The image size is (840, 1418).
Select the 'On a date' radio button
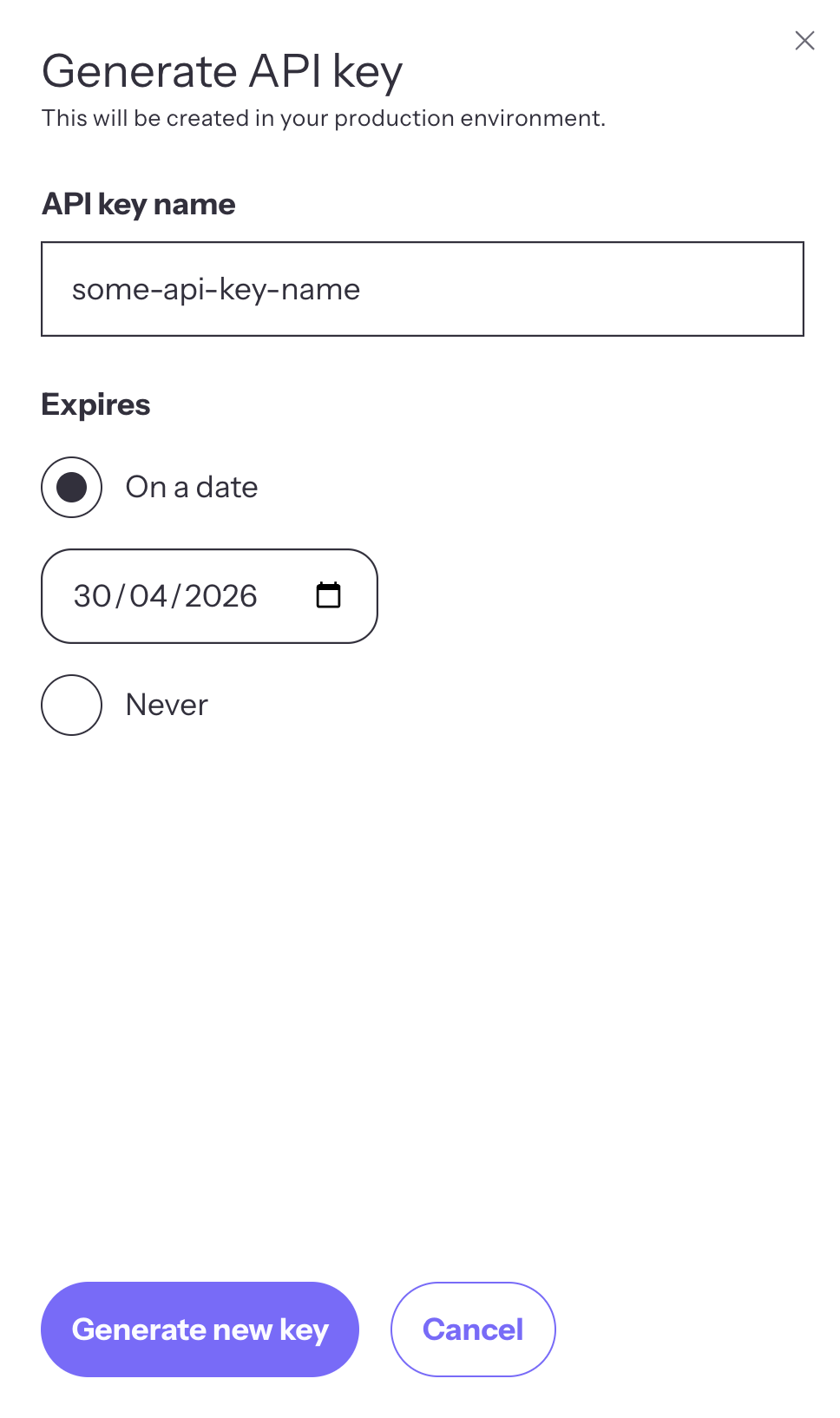click(71, 487)
